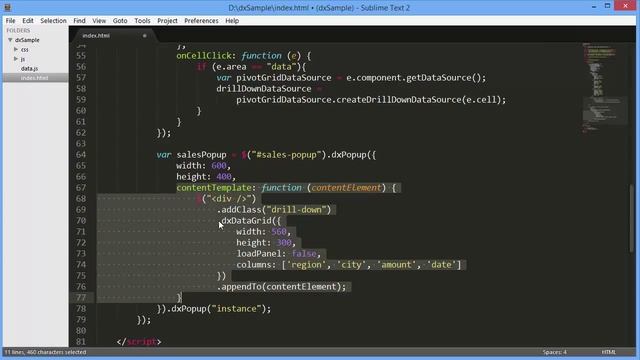Click the "data" string on line 56

click(x=281, y=67)
